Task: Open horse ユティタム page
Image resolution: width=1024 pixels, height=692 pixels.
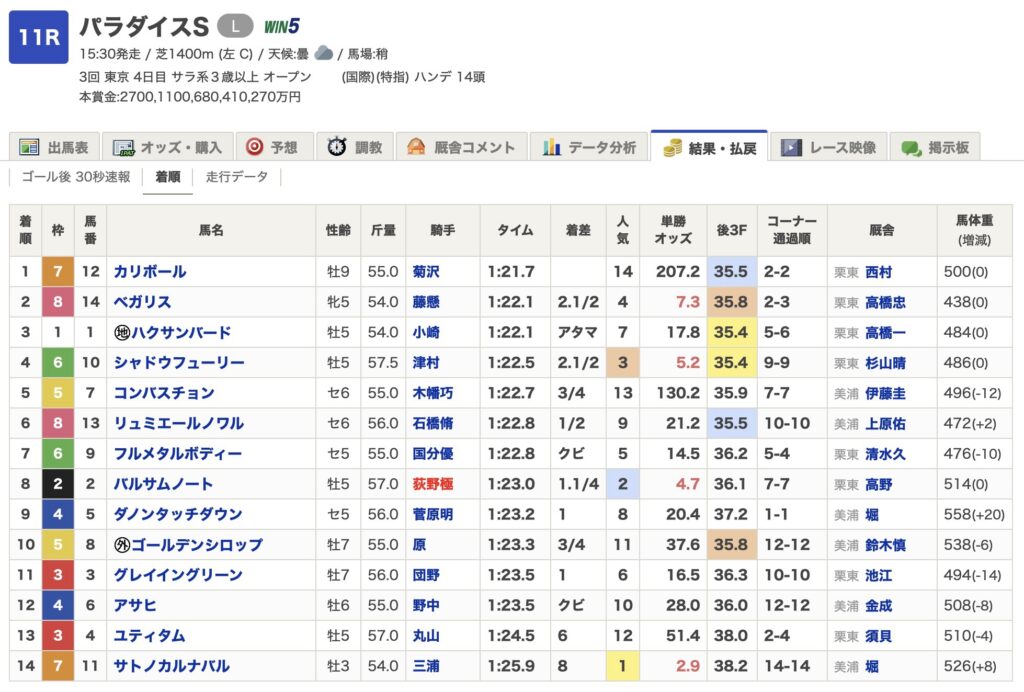Action: [x=150, y=636]
